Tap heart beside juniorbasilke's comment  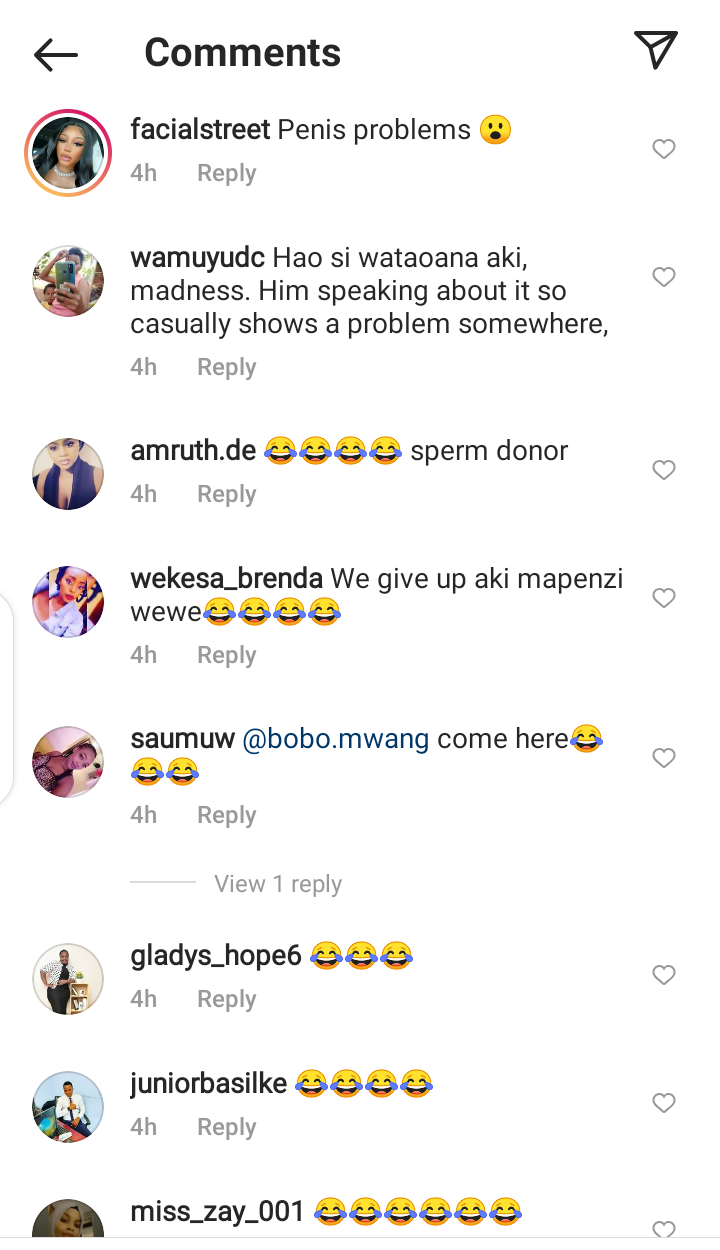tap(664, 1103)
